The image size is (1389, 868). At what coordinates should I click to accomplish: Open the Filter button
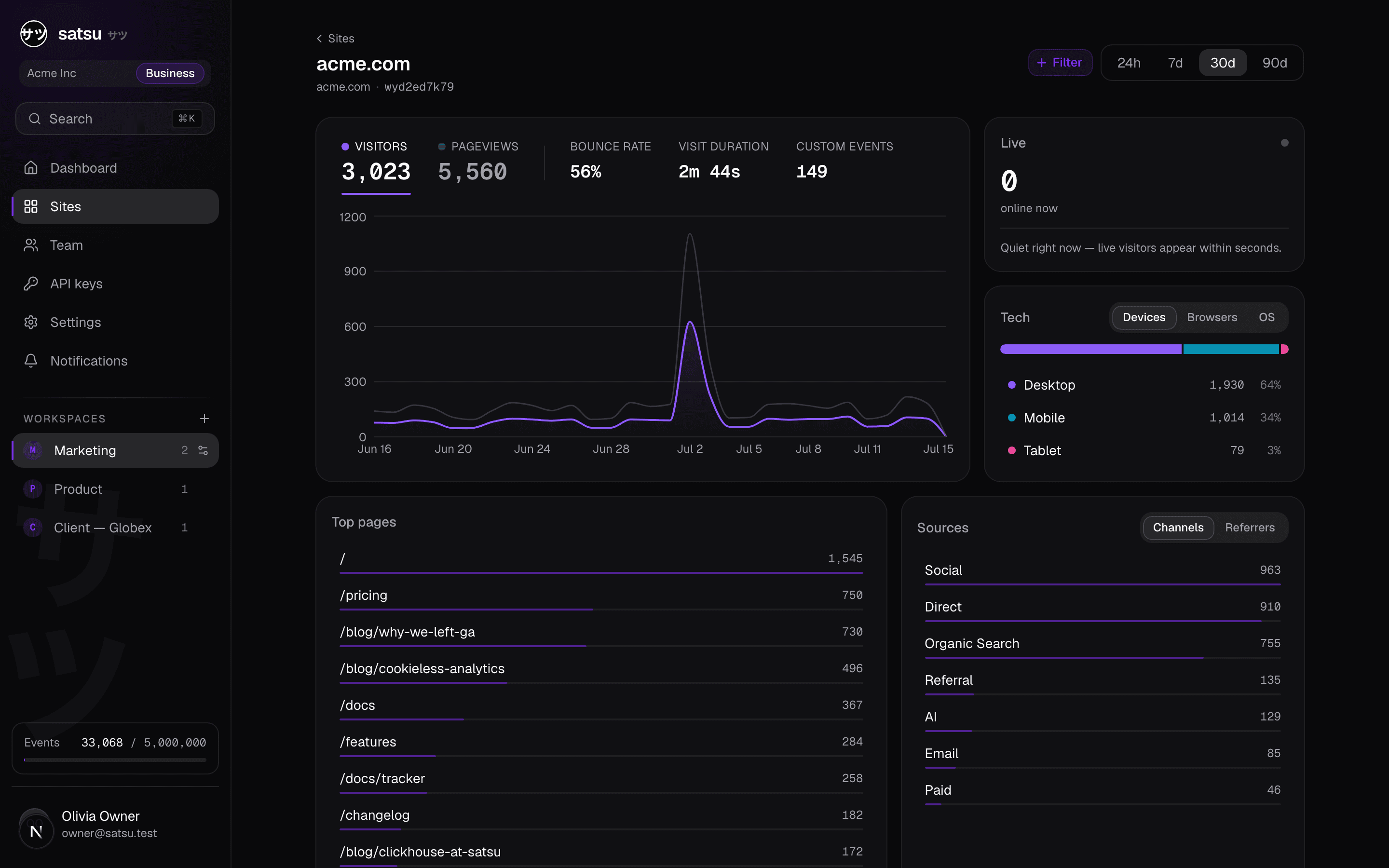coord(1060,63)
